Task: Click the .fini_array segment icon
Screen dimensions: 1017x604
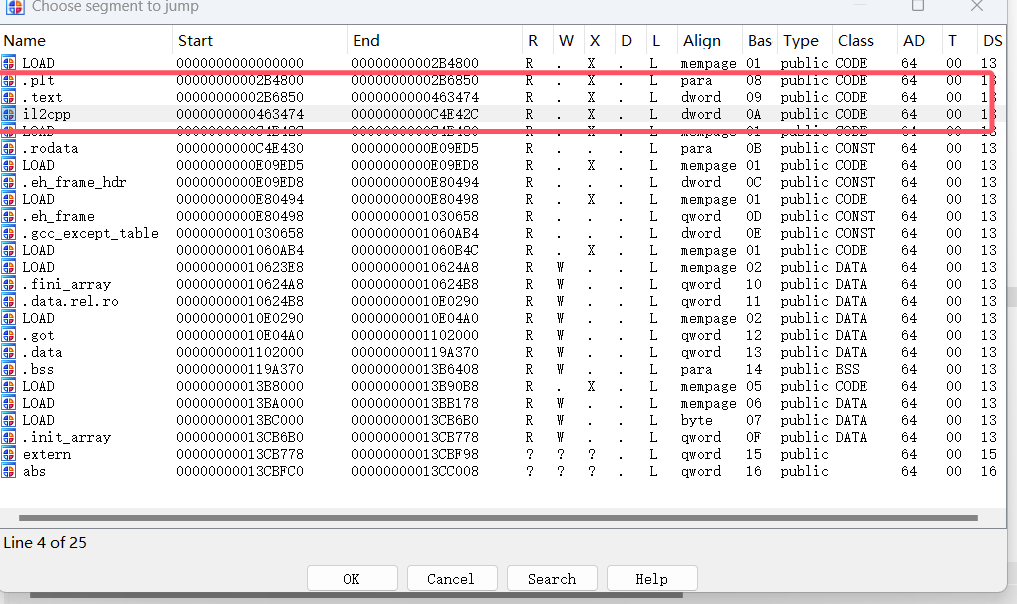Action: 8,284
